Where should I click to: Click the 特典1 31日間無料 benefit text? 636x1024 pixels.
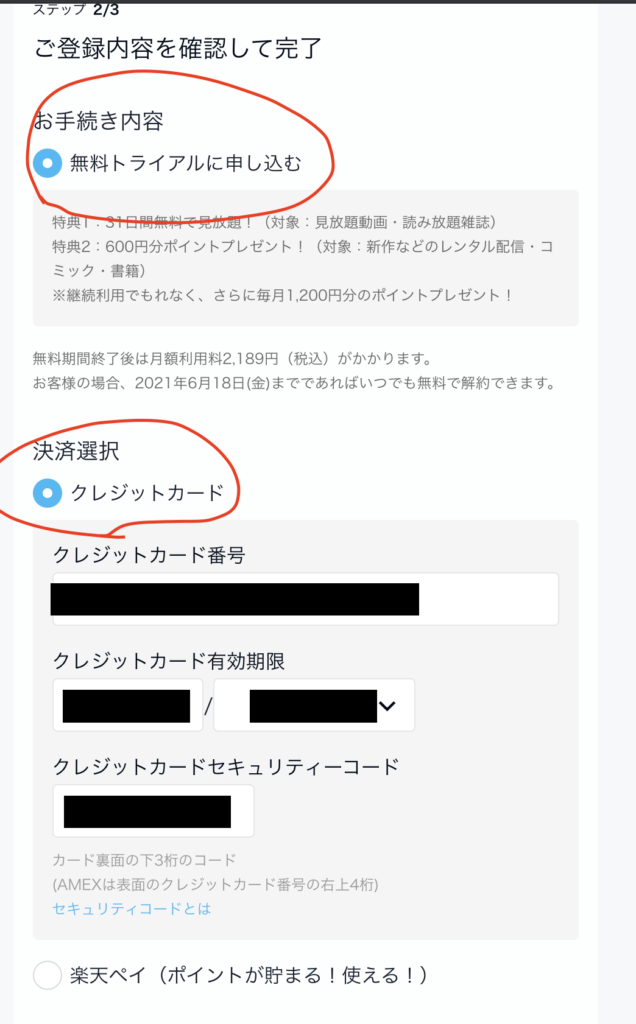[274, 222]
